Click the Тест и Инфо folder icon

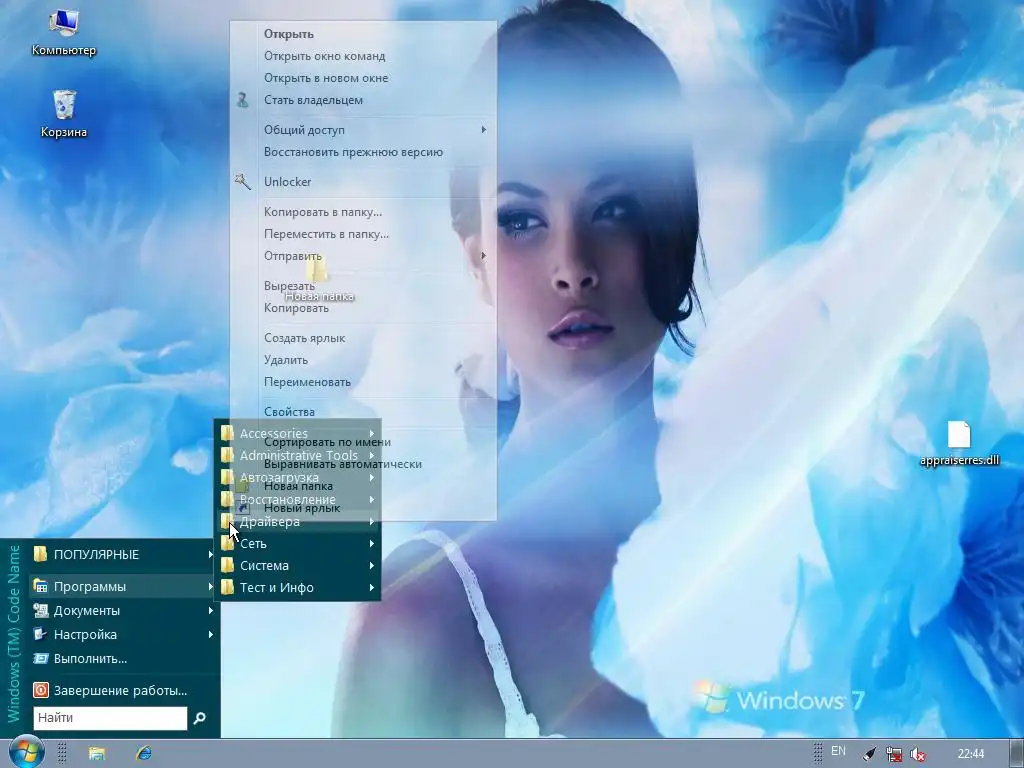[x=227, y=587]
